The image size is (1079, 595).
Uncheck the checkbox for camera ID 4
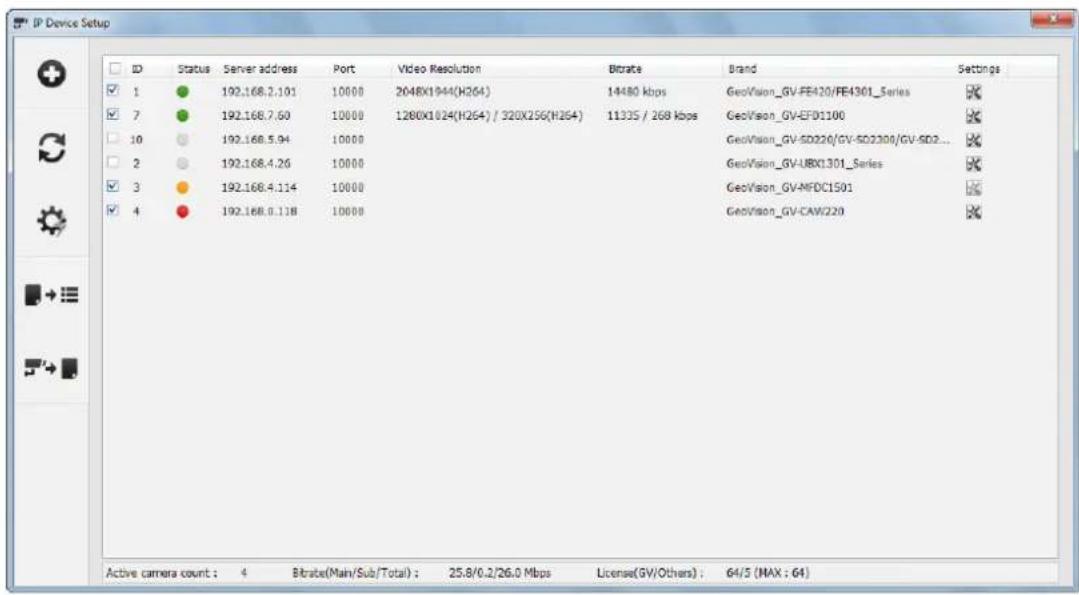tap(114, 210)
